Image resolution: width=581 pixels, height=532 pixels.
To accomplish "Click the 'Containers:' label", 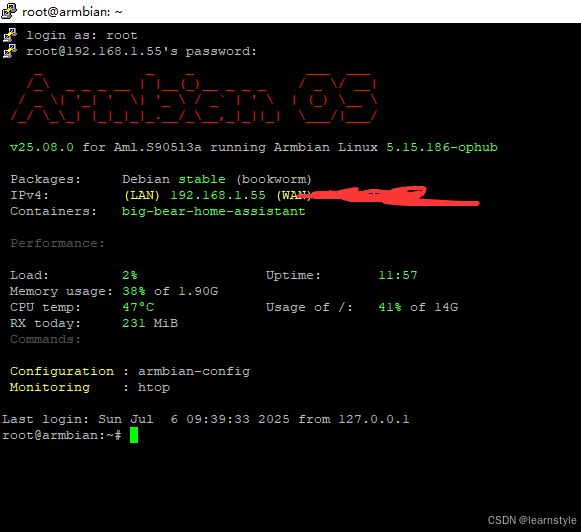I will (x=53, y=212).
